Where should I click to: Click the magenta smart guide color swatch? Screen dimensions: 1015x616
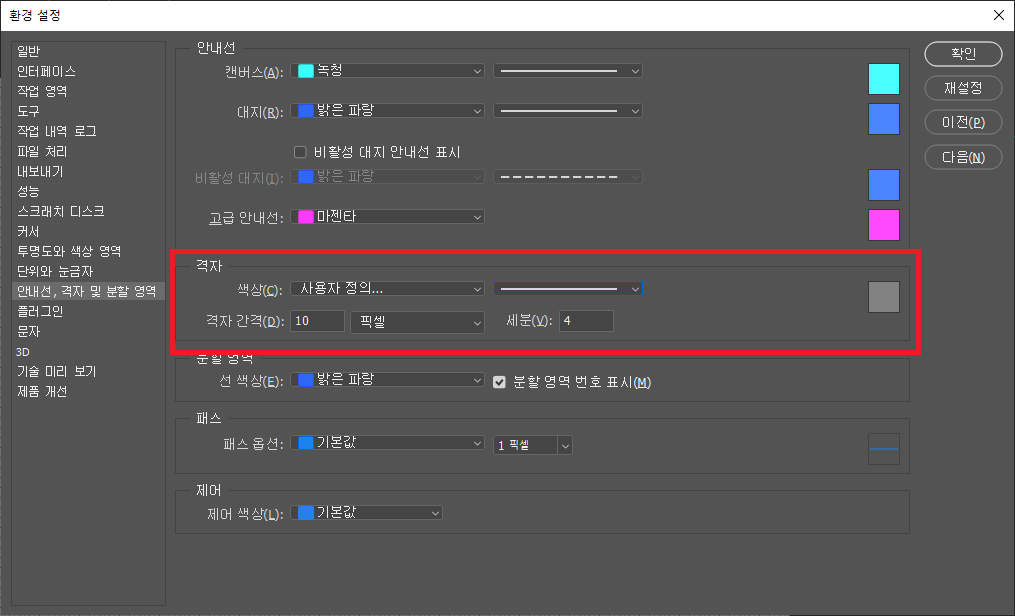[883, 225]
